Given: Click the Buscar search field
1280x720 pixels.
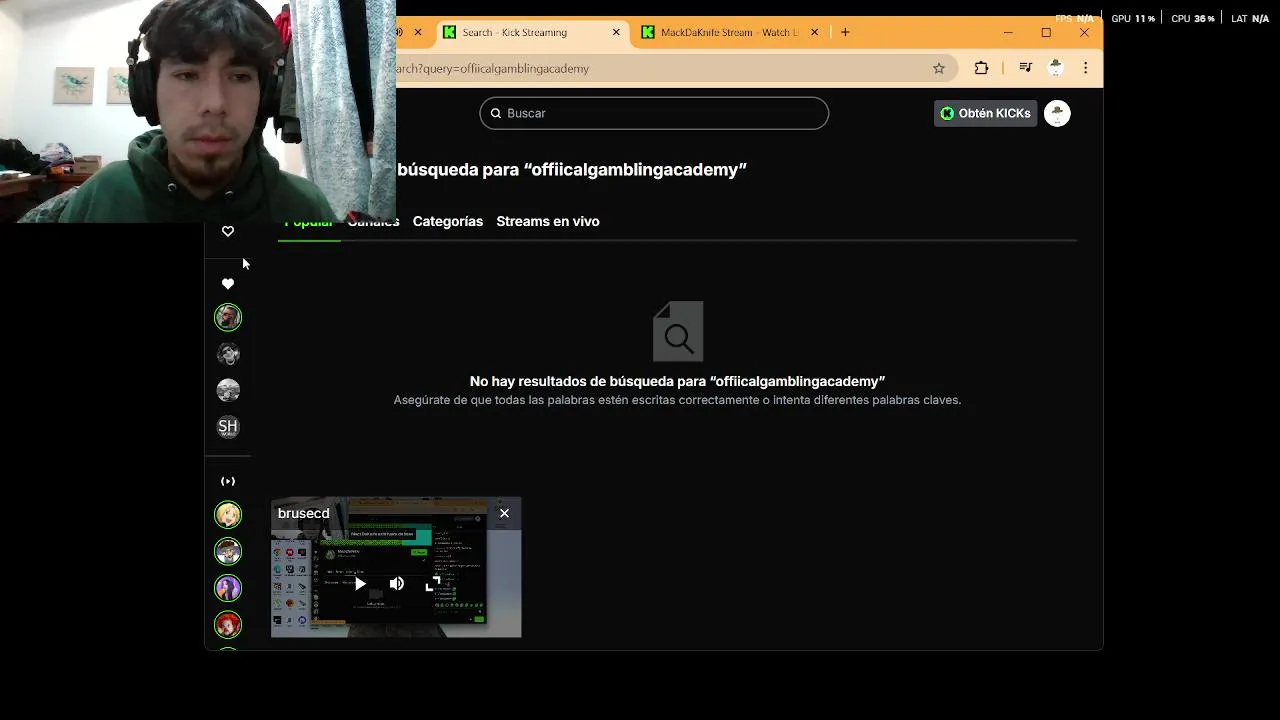Looking at the screenshot, I should (654, 113).
